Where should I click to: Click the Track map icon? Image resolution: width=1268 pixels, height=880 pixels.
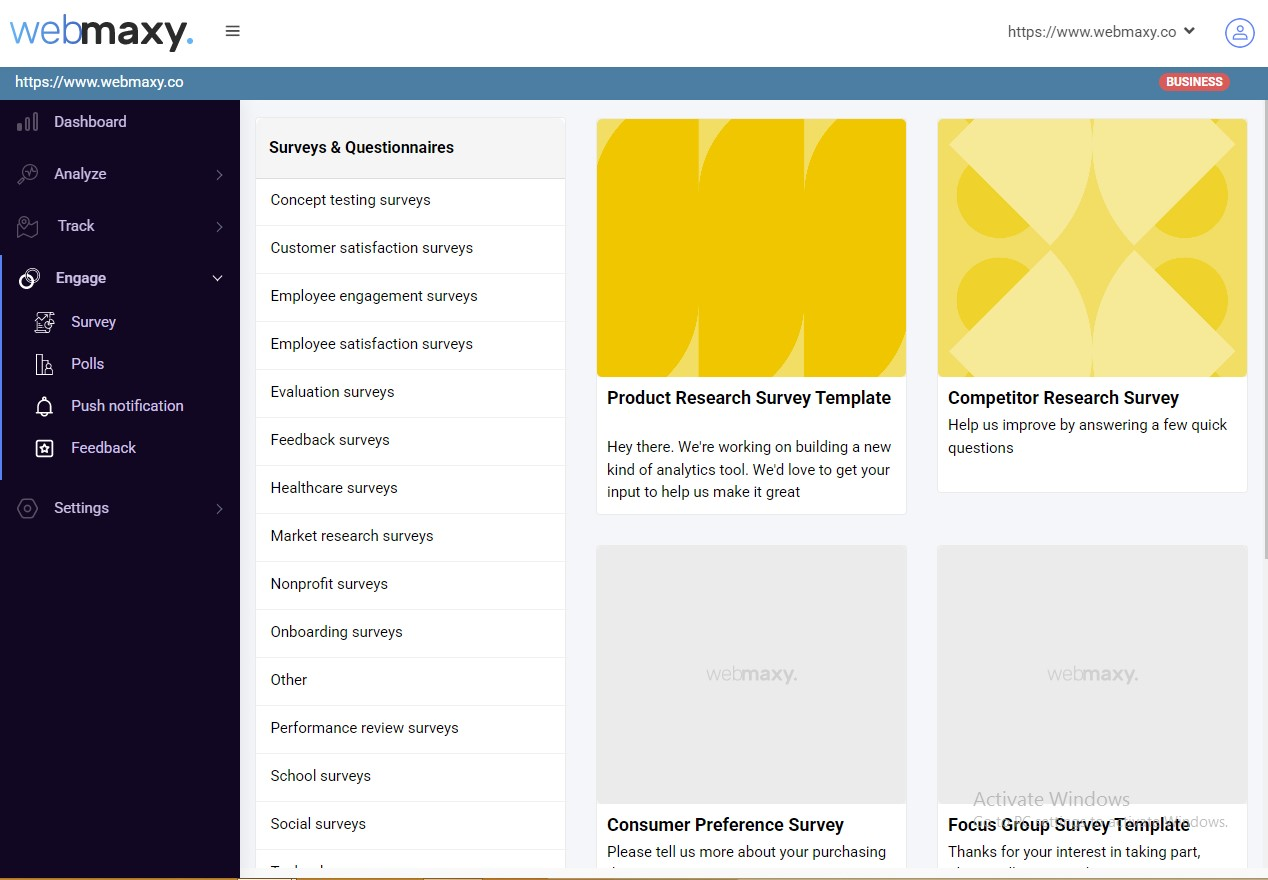click(x=28, y=226)
